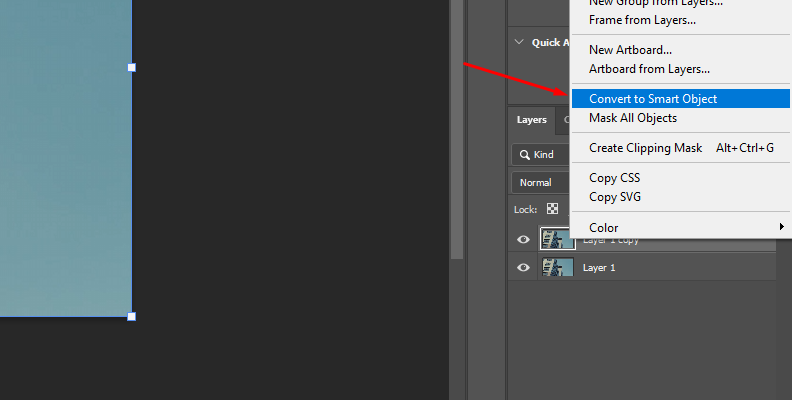
Task: Collapse the Quick Actions section chevron
Action: pos(518,42)
